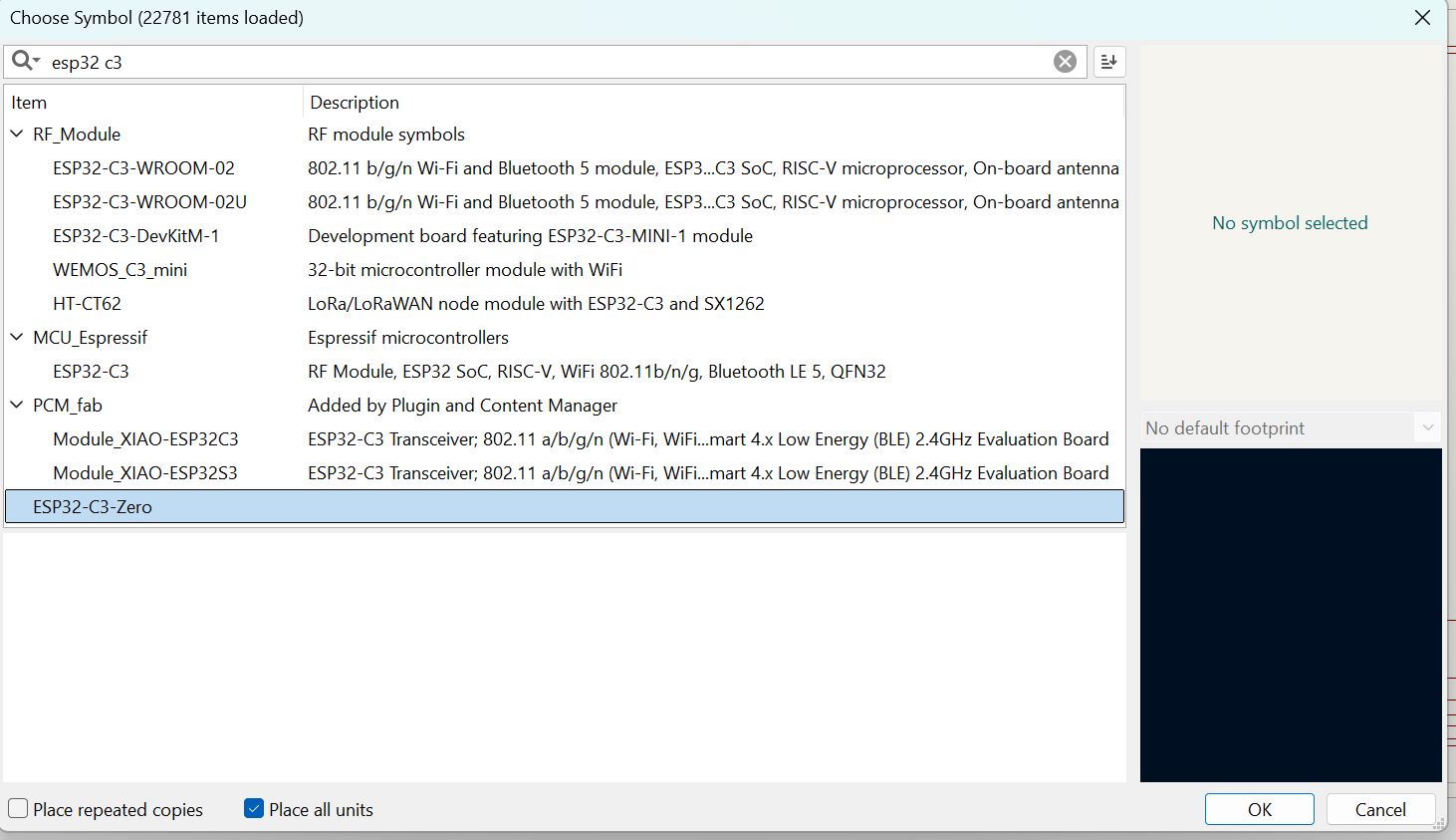This screenshot has height=840, width=1456.
Task: Select ESP32-C3 under MCU_Espressif
Action: click(x=91, y=372)
